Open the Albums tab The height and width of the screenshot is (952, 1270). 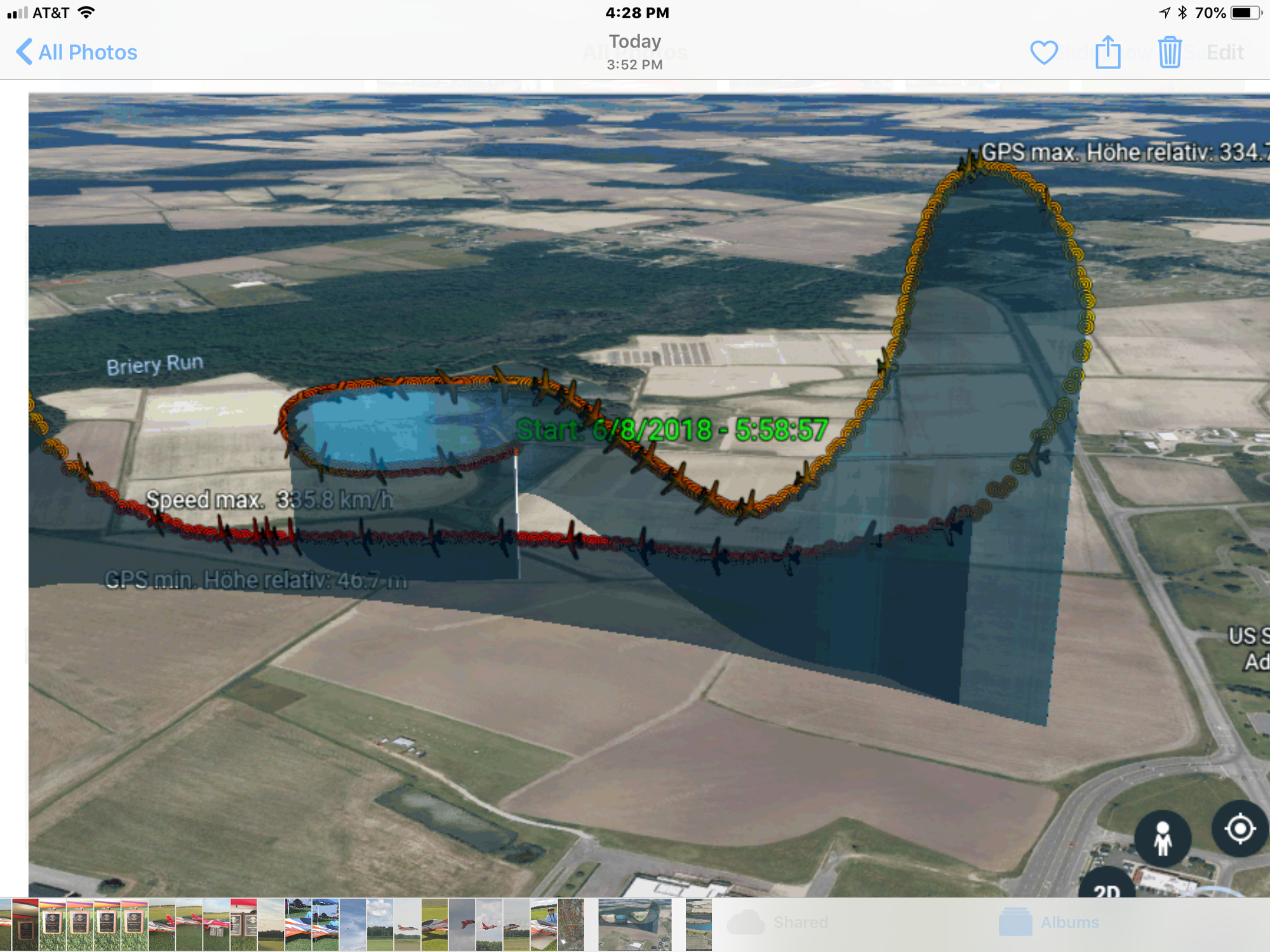1049,922
